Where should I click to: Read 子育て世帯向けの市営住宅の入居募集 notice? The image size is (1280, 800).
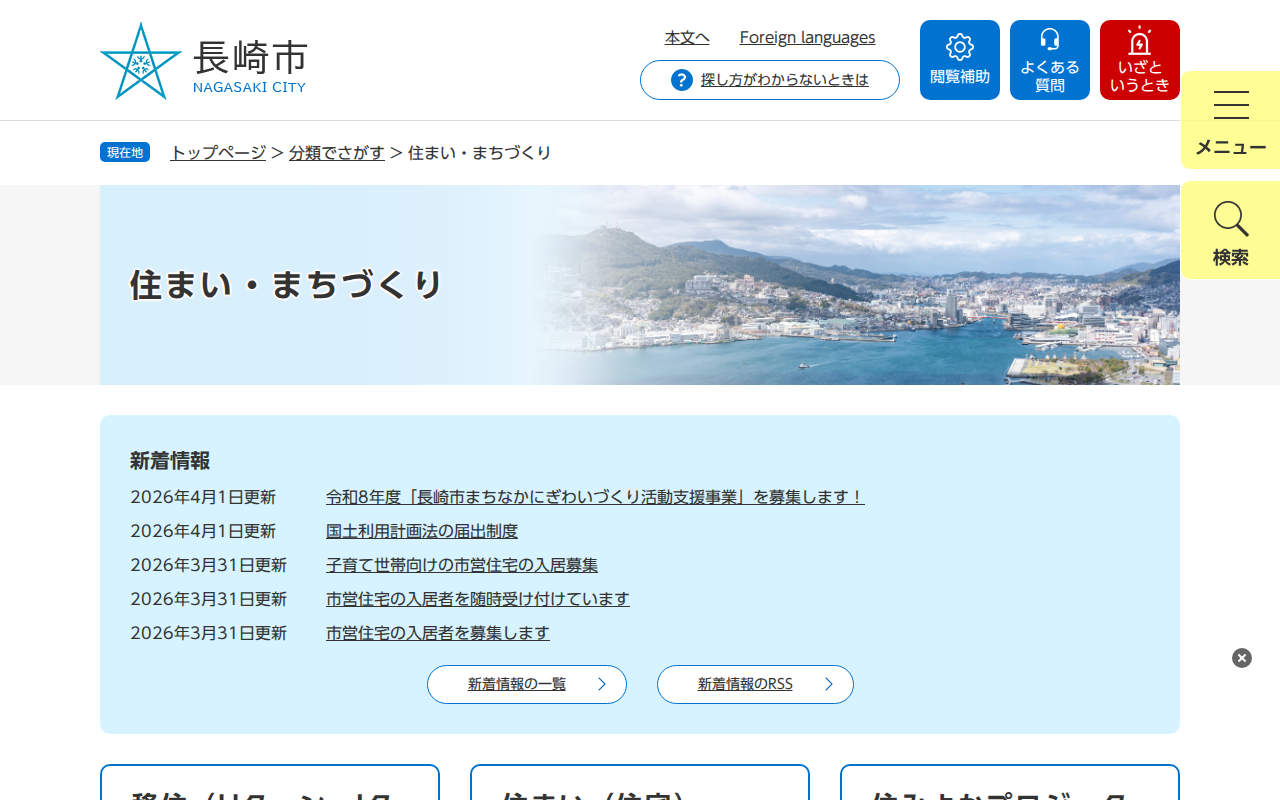461,564
